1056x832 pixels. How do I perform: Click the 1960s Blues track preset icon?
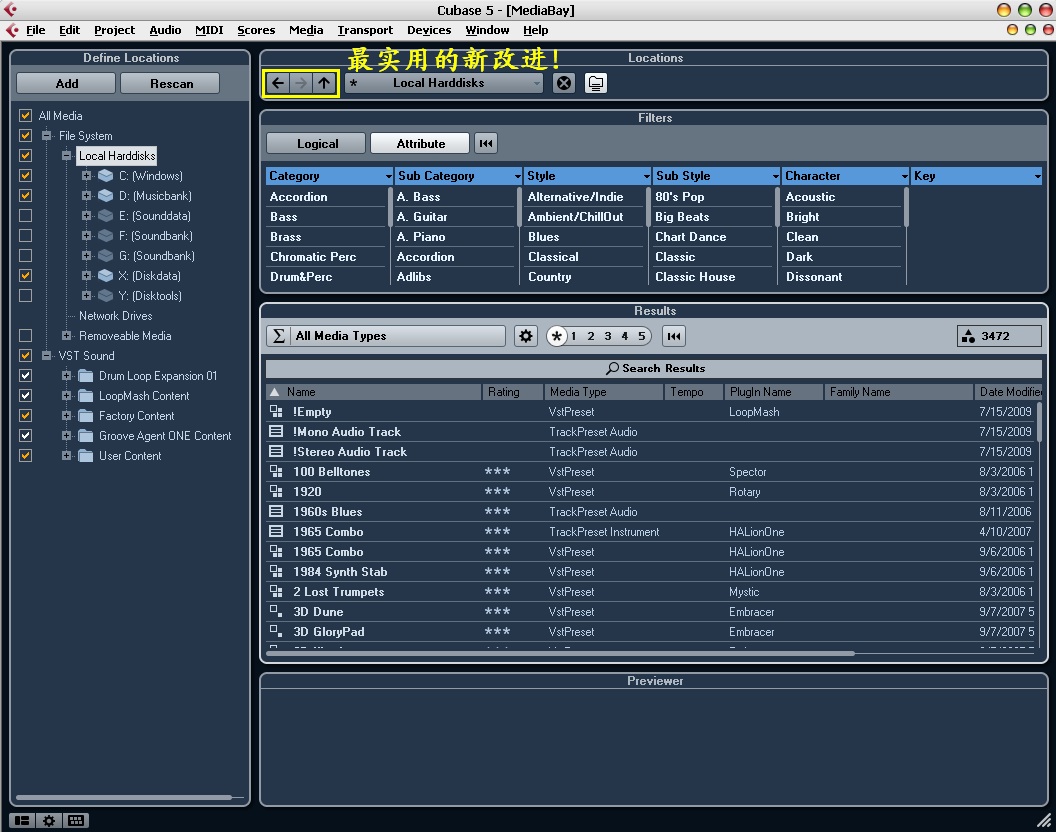276,511
